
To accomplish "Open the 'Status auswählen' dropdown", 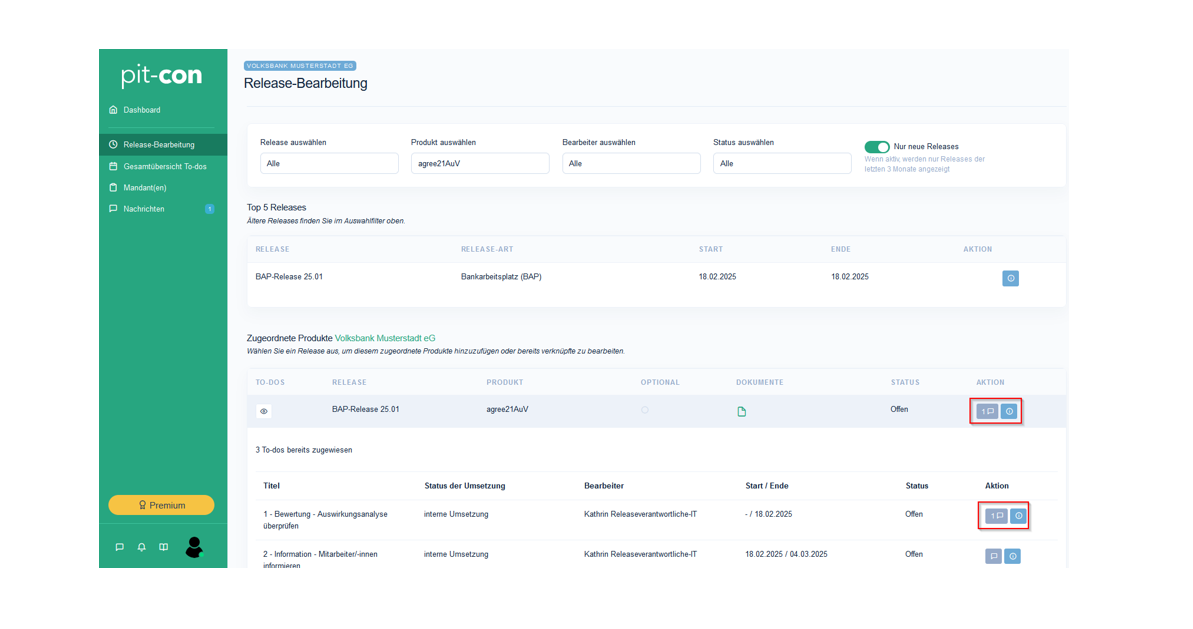I will (782, 163).
